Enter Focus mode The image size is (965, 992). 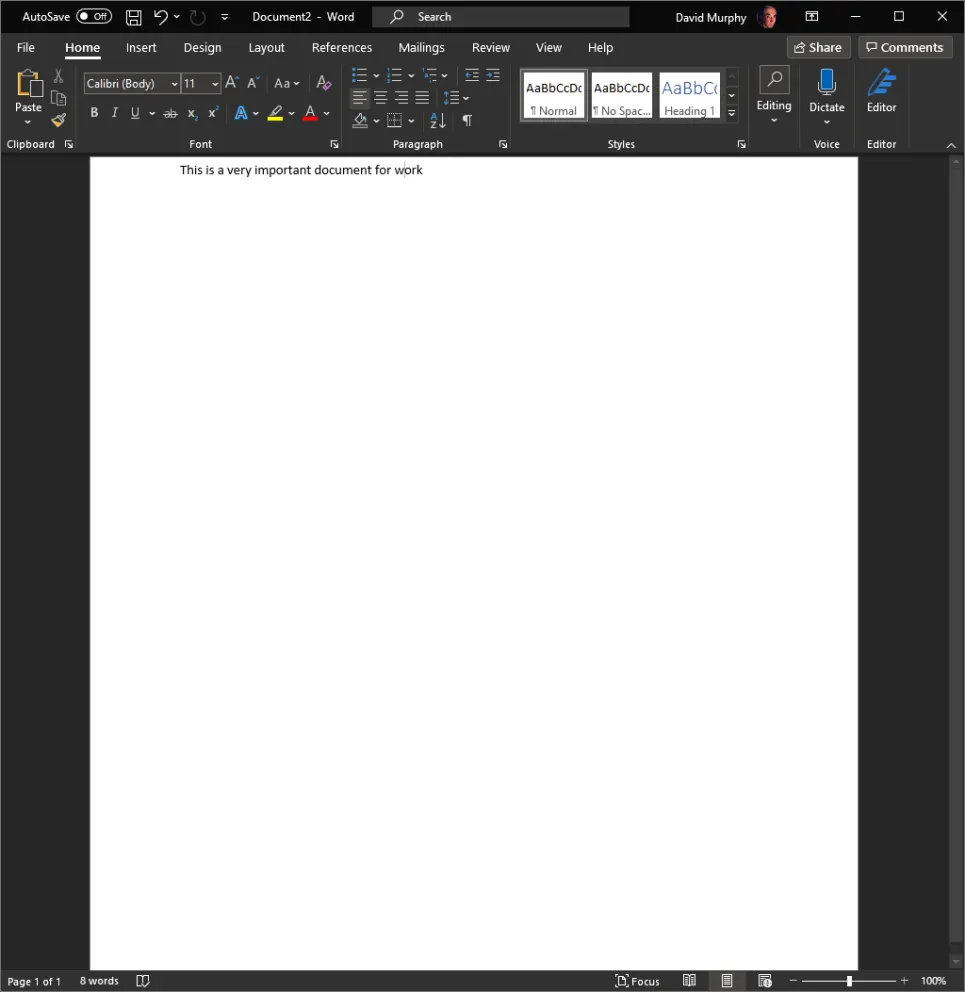(637, 981)
